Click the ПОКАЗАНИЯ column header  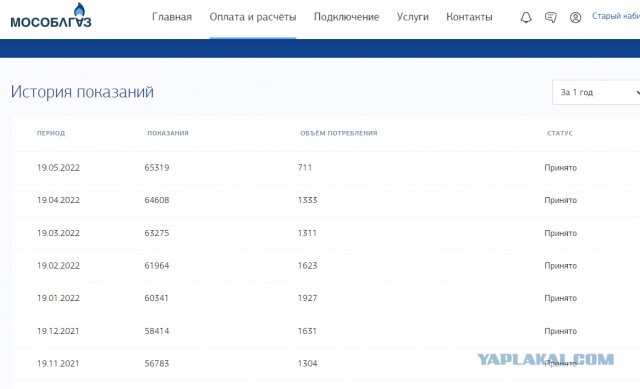point(168,133)
